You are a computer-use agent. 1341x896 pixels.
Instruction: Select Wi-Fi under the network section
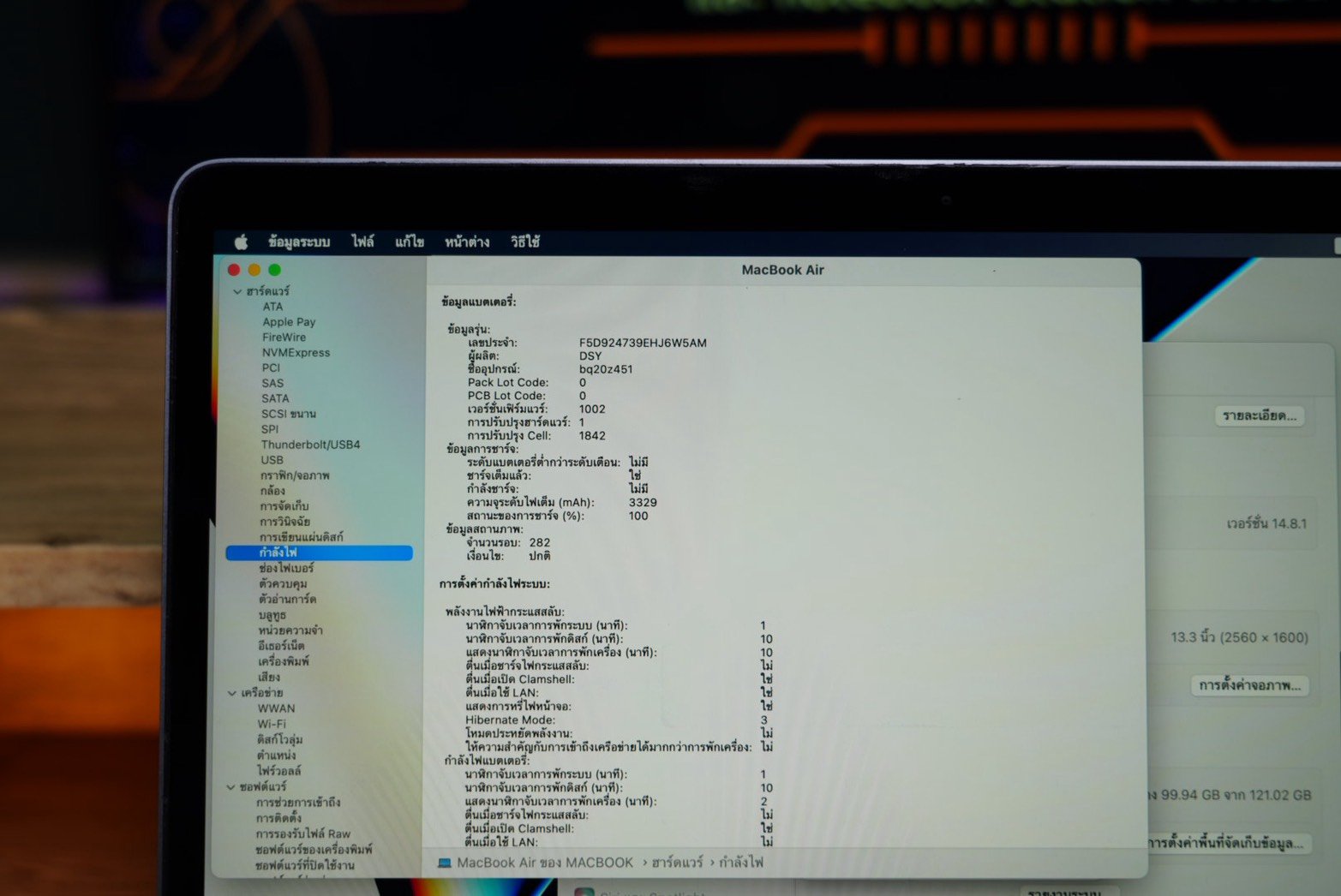272,724
